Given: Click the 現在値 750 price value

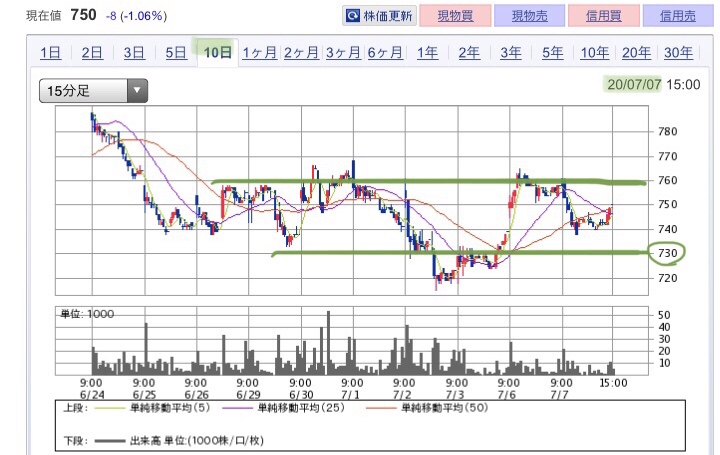Looking at the screenshot, I should point(83,15).
